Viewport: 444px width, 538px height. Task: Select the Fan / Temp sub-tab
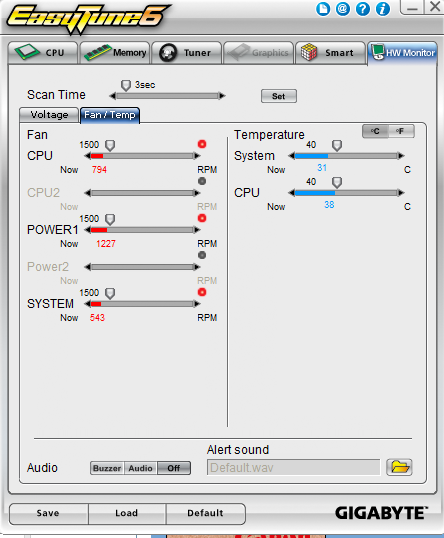click(110, 115)
